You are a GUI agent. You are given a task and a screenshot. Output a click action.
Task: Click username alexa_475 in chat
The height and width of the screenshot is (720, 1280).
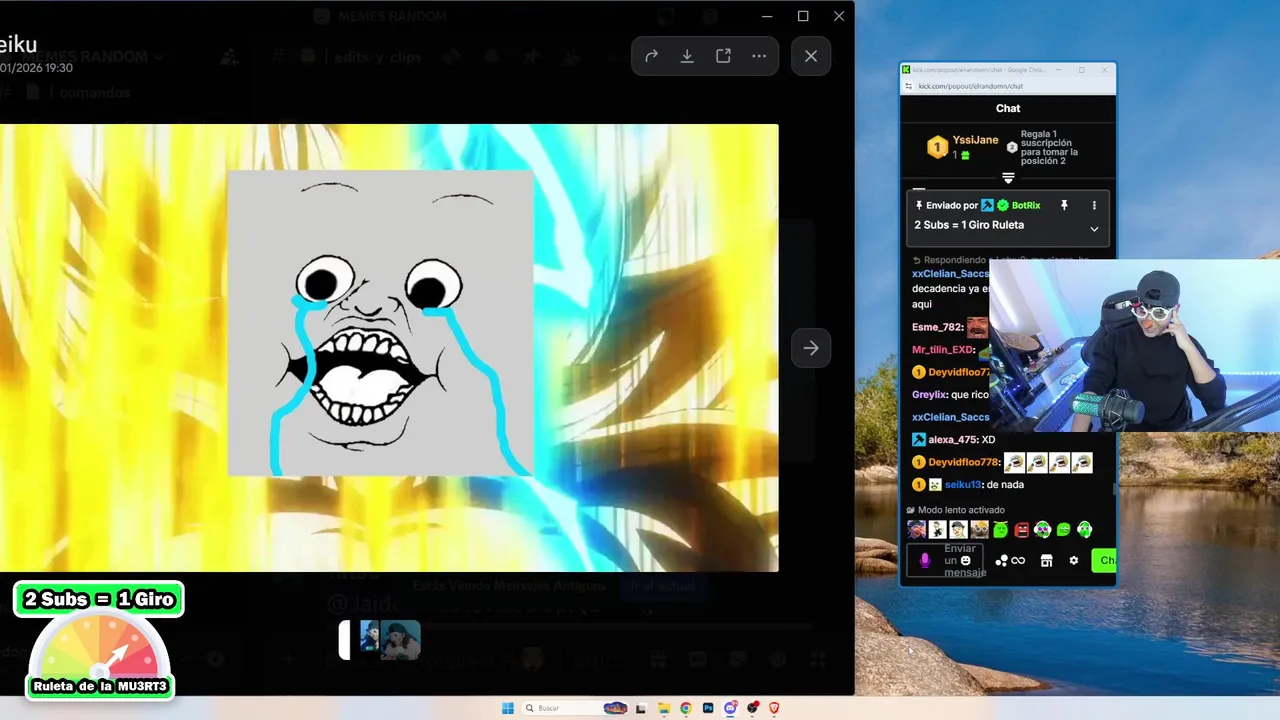tap(953, 440)
